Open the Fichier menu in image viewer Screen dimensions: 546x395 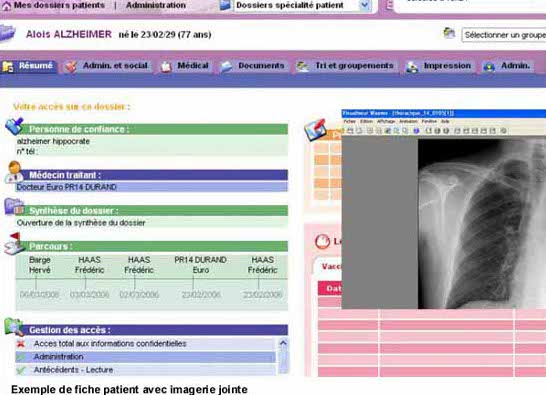pos(349,121)
